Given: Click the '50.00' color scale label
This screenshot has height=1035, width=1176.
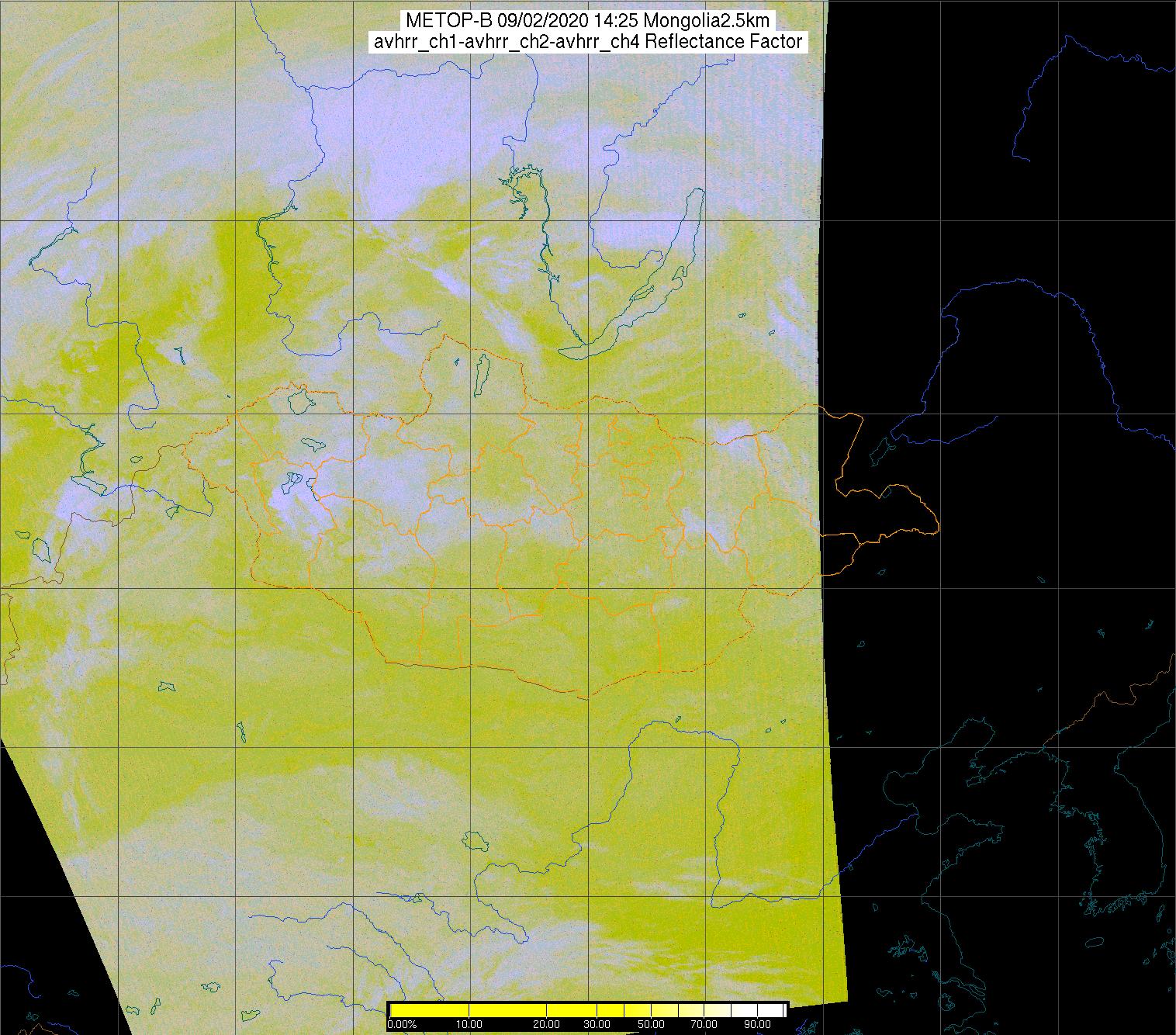Looking at the screenshot, I should pos(650,1025).
